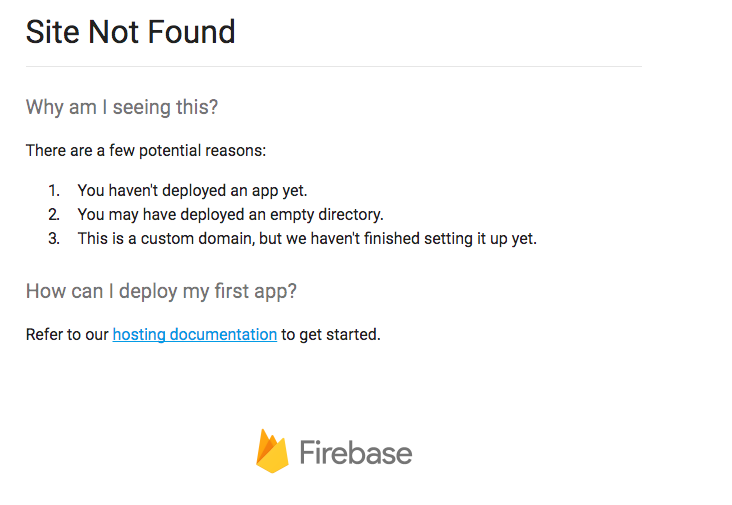Click the Site Not Found heading
732x505 pixels.
[x=130, y=32]
